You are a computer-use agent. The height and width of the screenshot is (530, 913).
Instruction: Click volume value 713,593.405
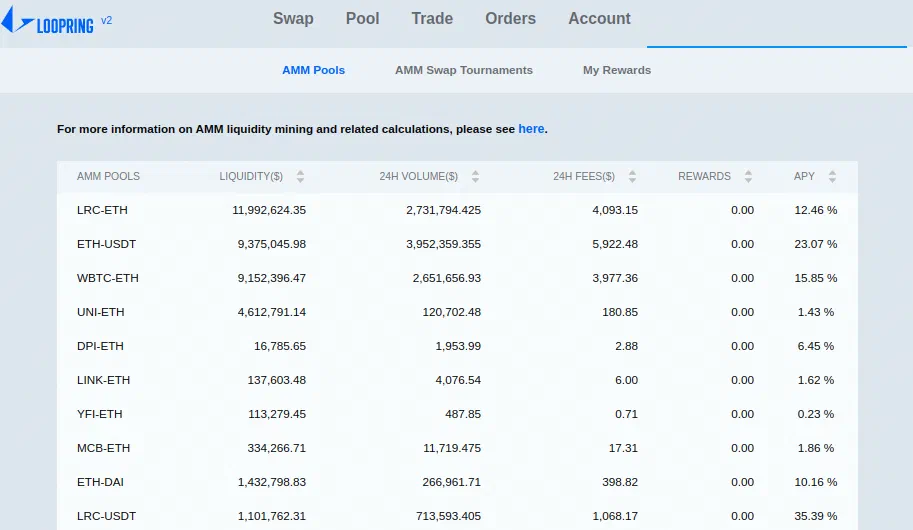(x=448, y=516)
